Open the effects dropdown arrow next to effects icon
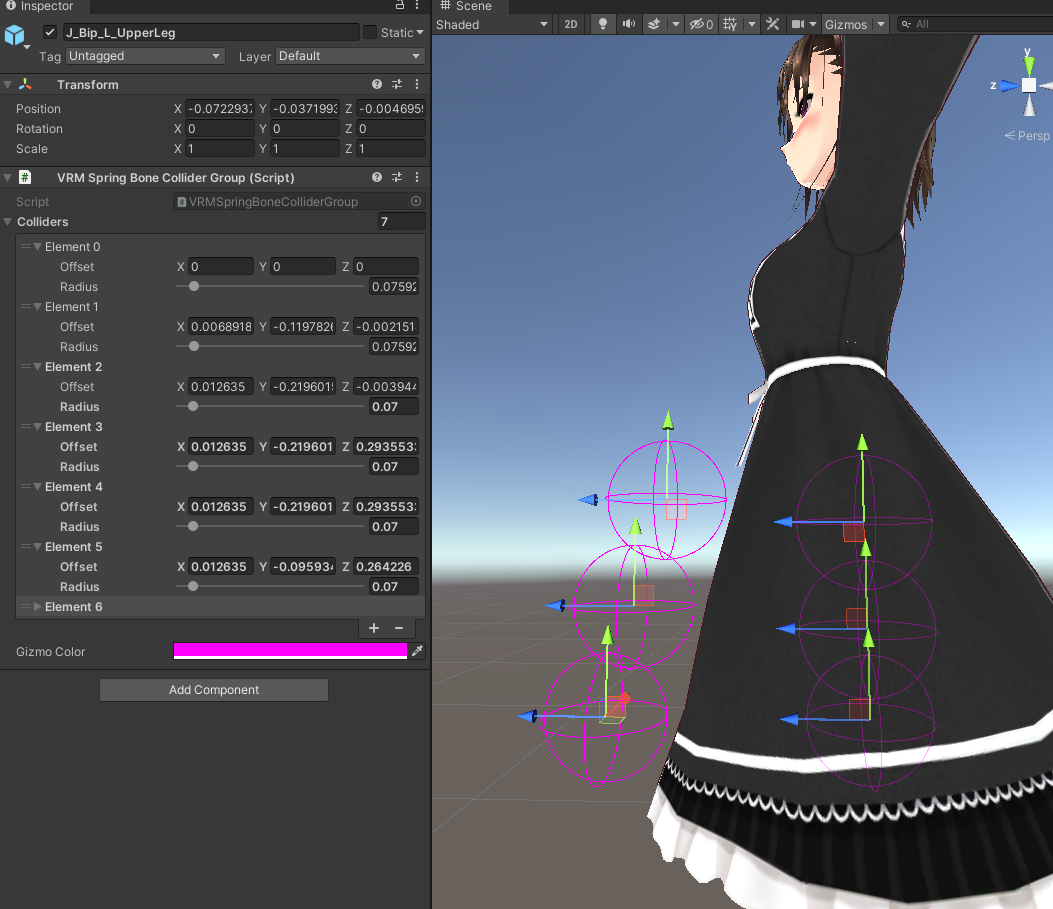1053x909 pixels. point(676,24)
